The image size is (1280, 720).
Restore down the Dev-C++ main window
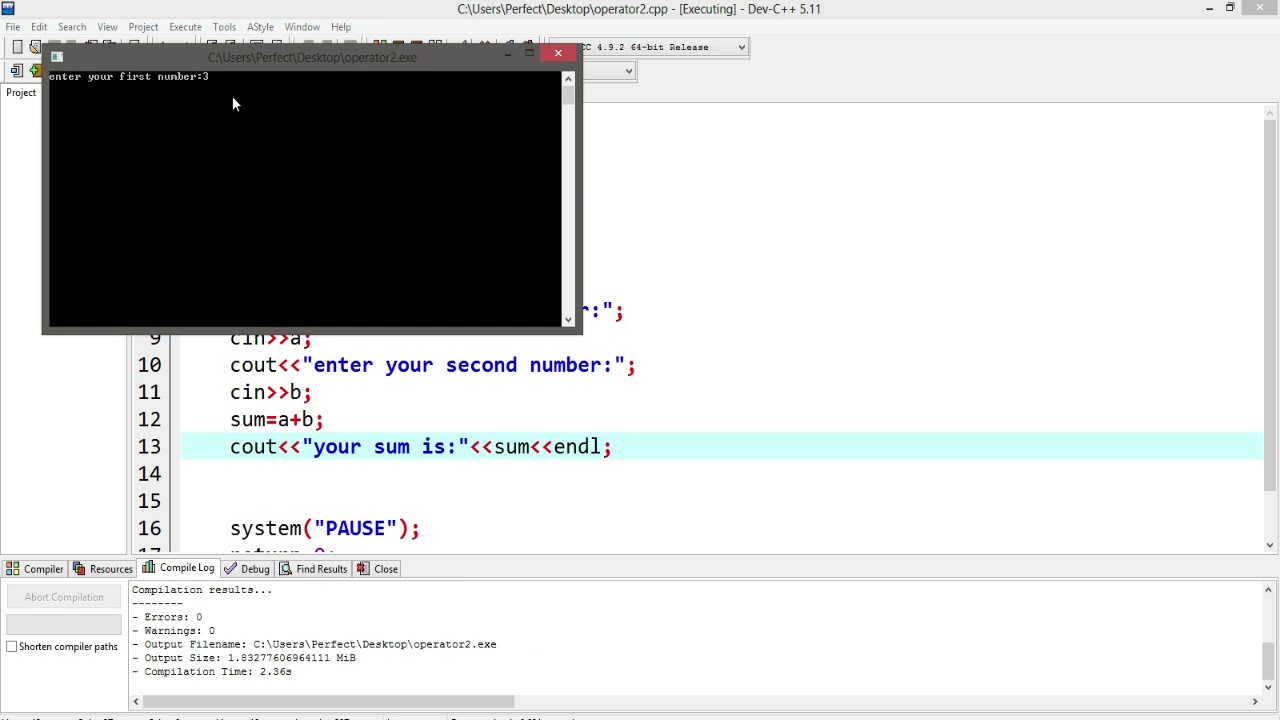pos(1231,8)
